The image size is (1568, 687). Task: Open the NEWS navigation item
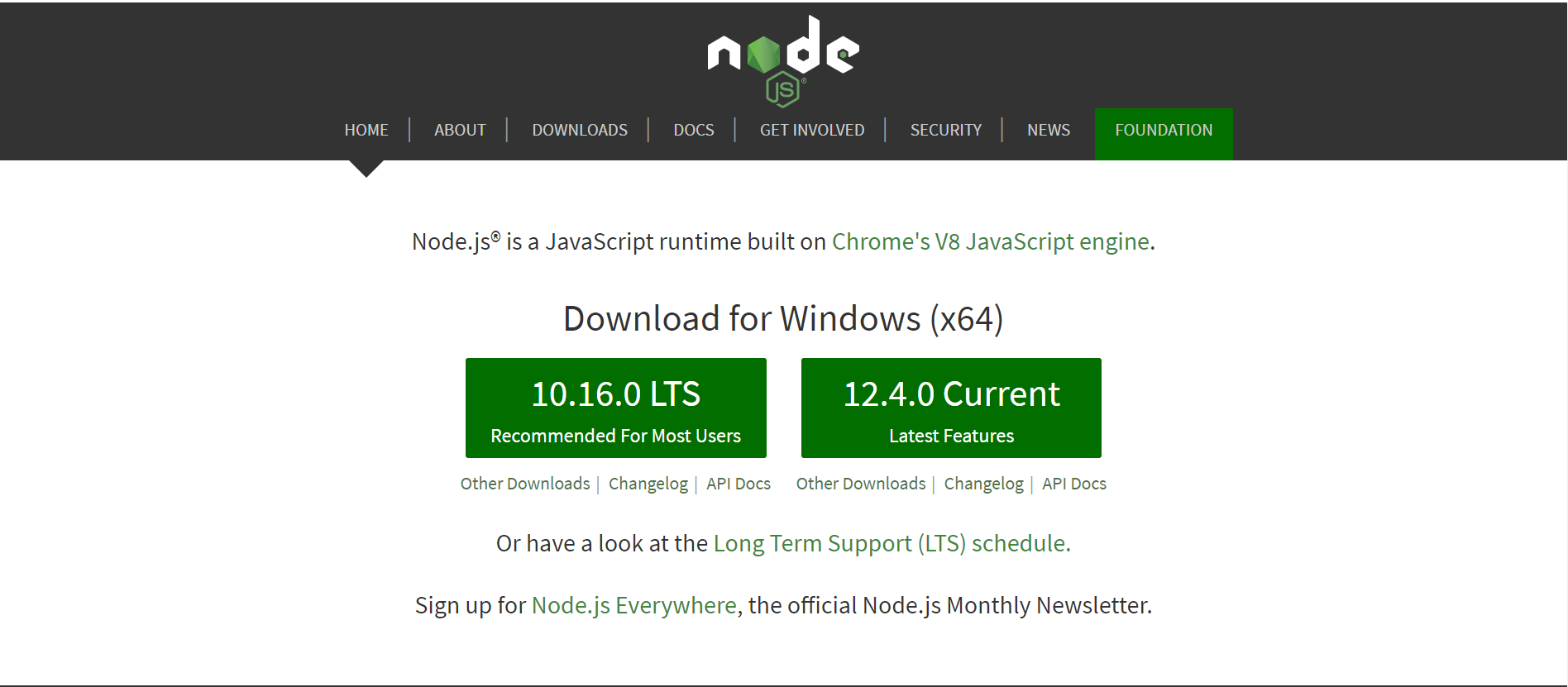point(1049,130)
